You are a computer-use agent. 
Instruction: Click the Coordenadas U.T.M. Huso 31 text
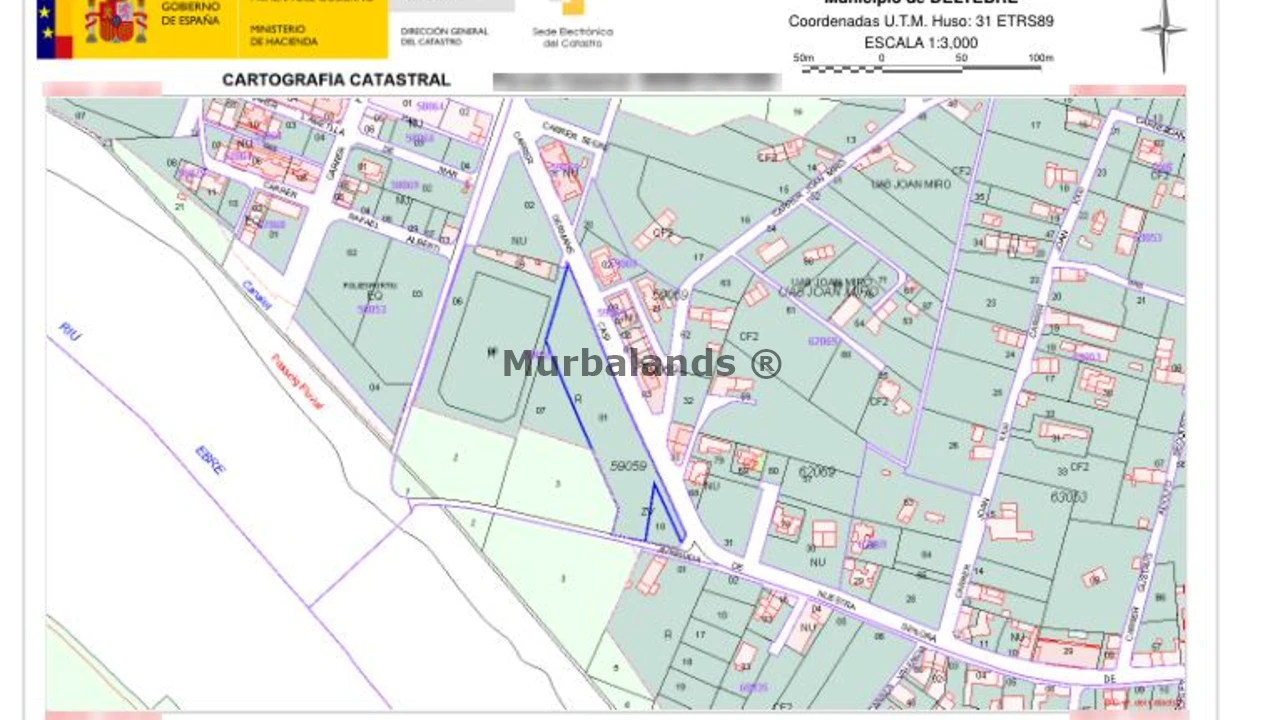[920, 21]
